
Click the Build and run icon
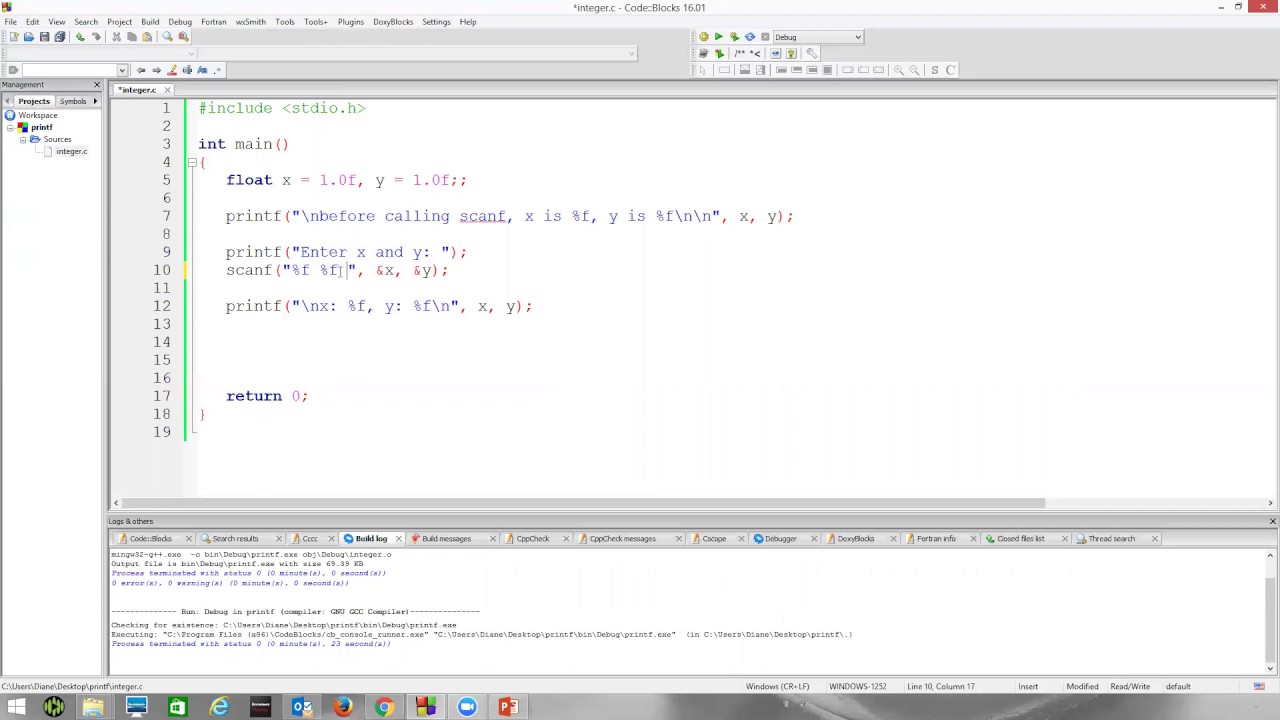(x=734, y=37)
